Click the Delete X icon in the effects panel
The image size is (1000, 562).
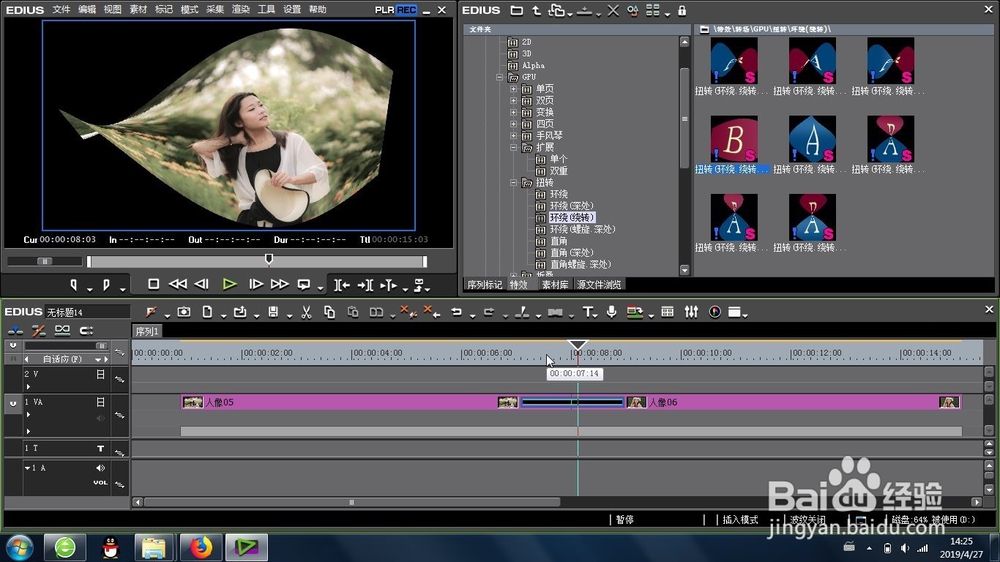[x=613, y=10]
